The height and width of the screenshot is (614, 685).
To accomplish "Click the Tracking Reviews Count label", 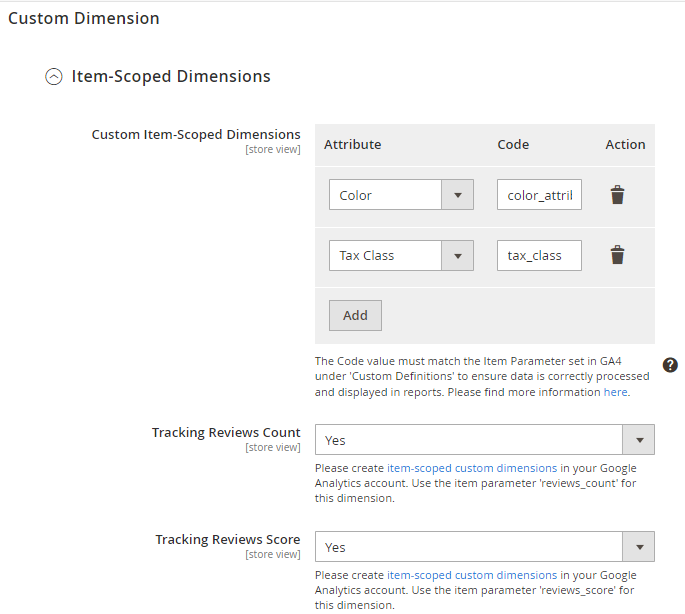I will 226,432.
